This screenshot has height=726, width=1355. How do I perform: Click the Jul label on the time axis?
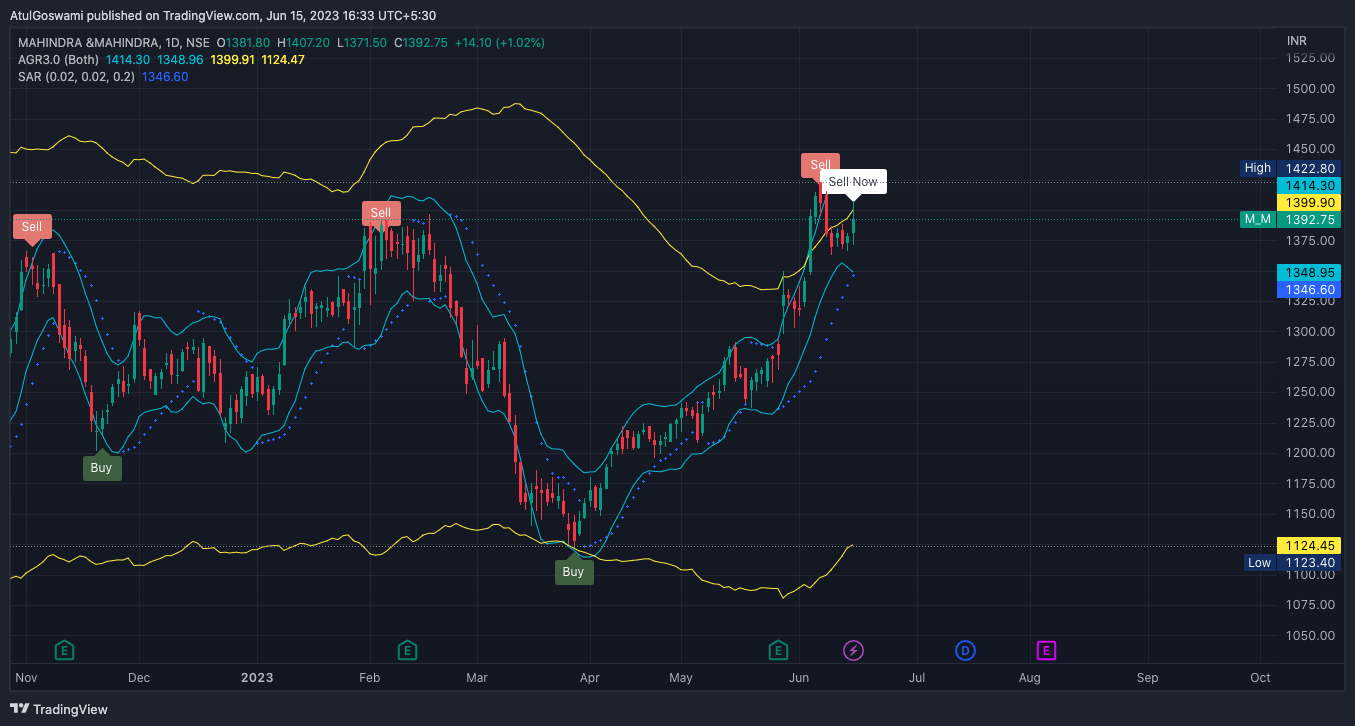pyautogui.click(x=917, y=678)
